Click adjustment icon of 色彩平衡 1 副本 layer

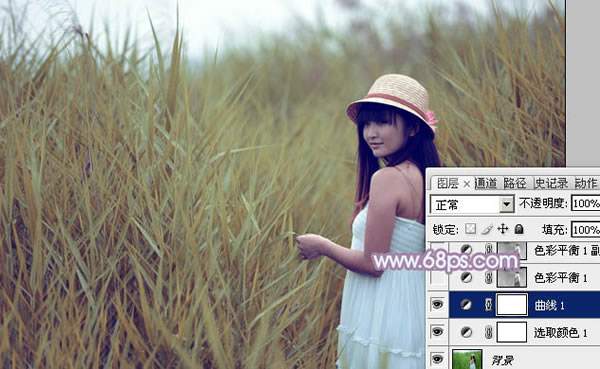(466, 250)
